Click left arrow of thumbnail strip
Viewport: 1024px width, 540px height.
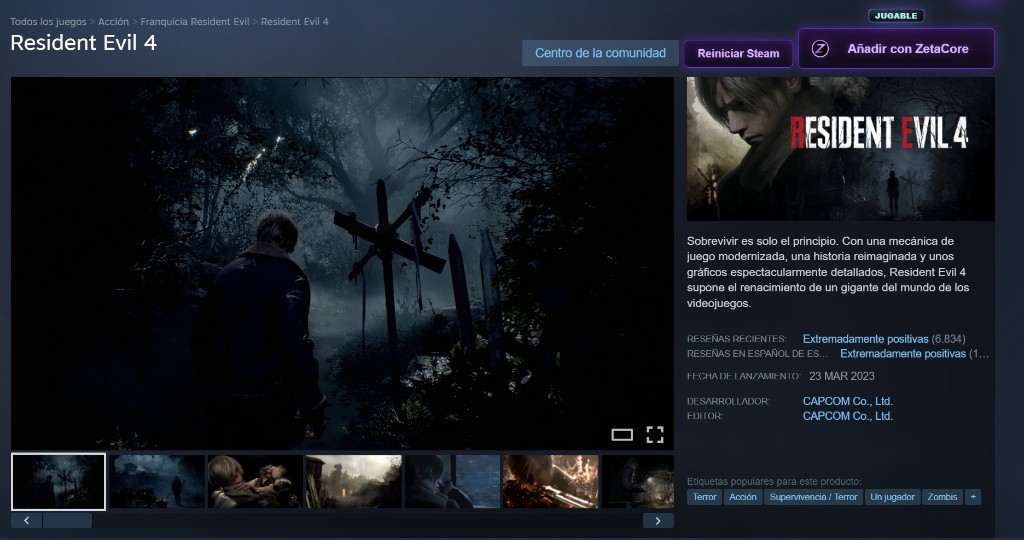point(27,520)
